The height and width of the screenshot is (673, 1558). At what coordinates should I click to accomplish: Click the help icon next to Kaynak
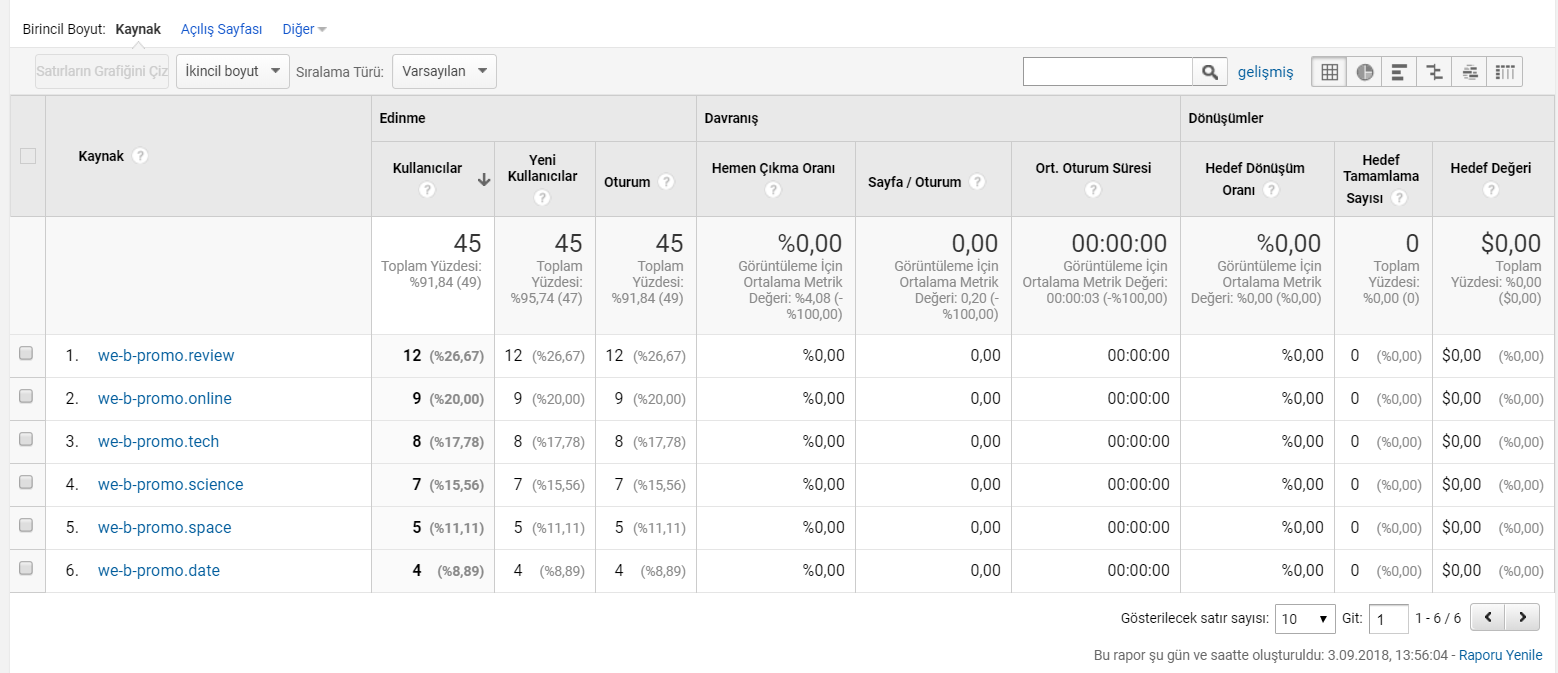141,156
